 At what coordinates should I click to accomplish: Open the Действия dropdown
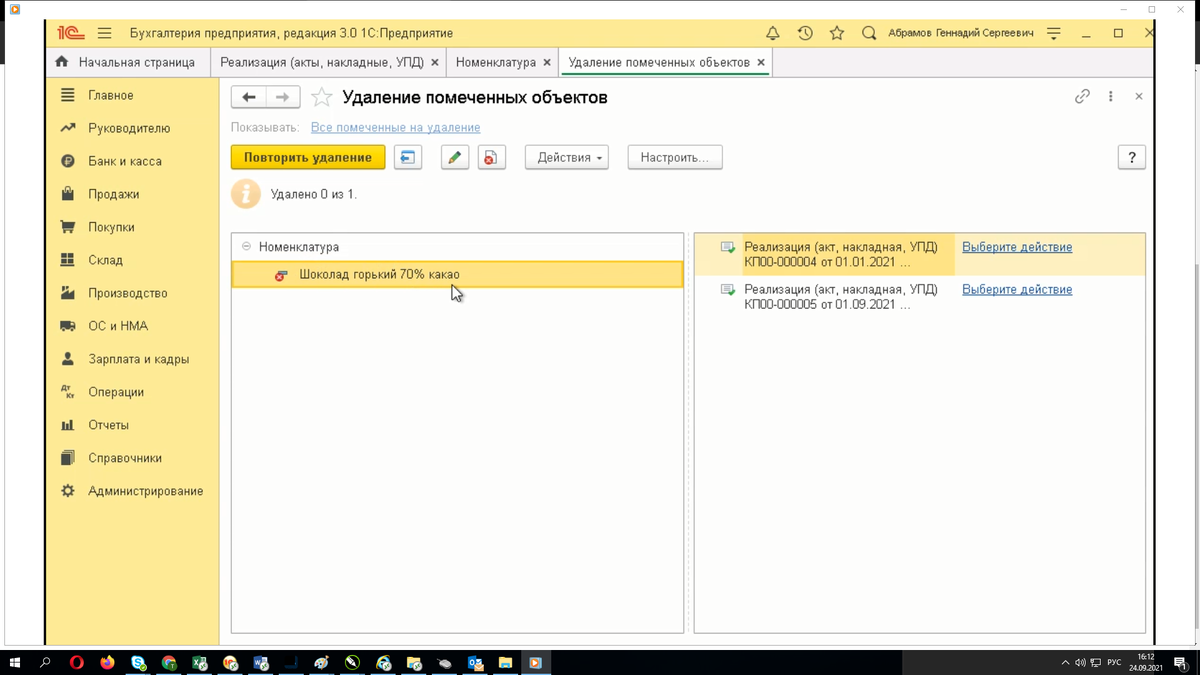point(567,158)
